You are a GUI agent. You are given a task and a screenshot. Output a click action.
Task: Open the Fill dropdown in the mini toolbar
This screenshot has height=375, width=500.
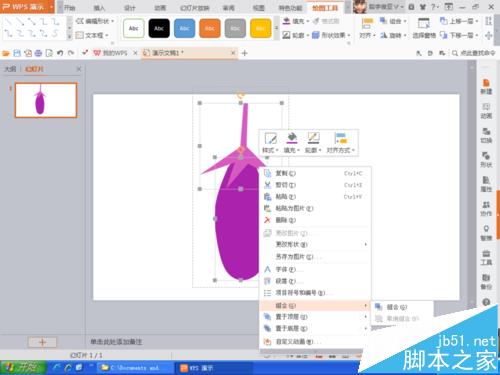coord(292,143)
